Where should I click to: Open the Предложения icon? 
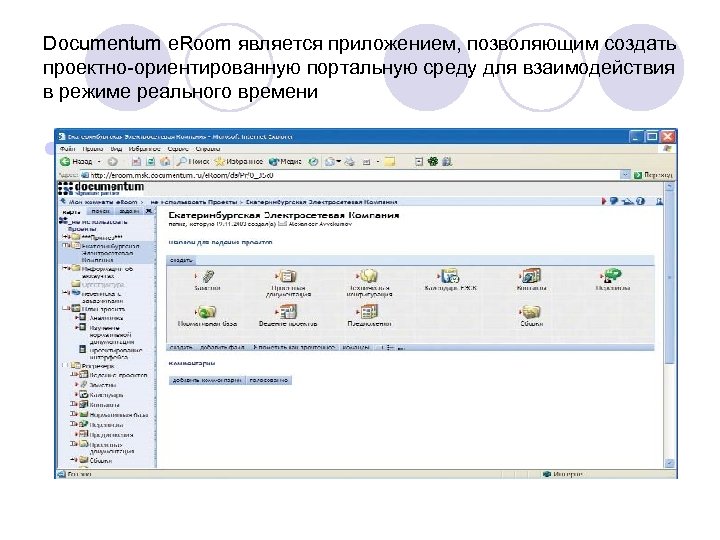pyautogui.click(x=369, y=312)
